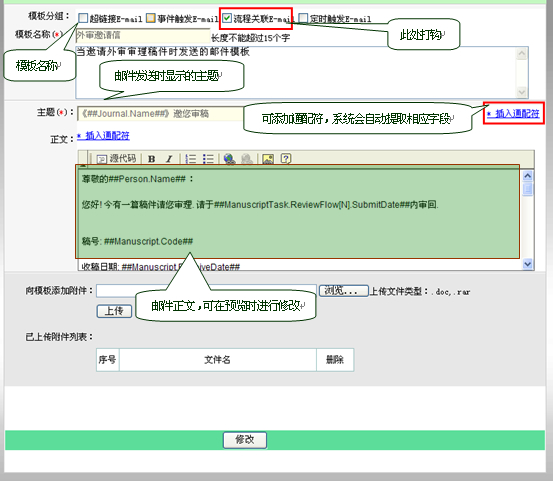Uncheck the 流程关联E-mail checkbox

point(227,18)
